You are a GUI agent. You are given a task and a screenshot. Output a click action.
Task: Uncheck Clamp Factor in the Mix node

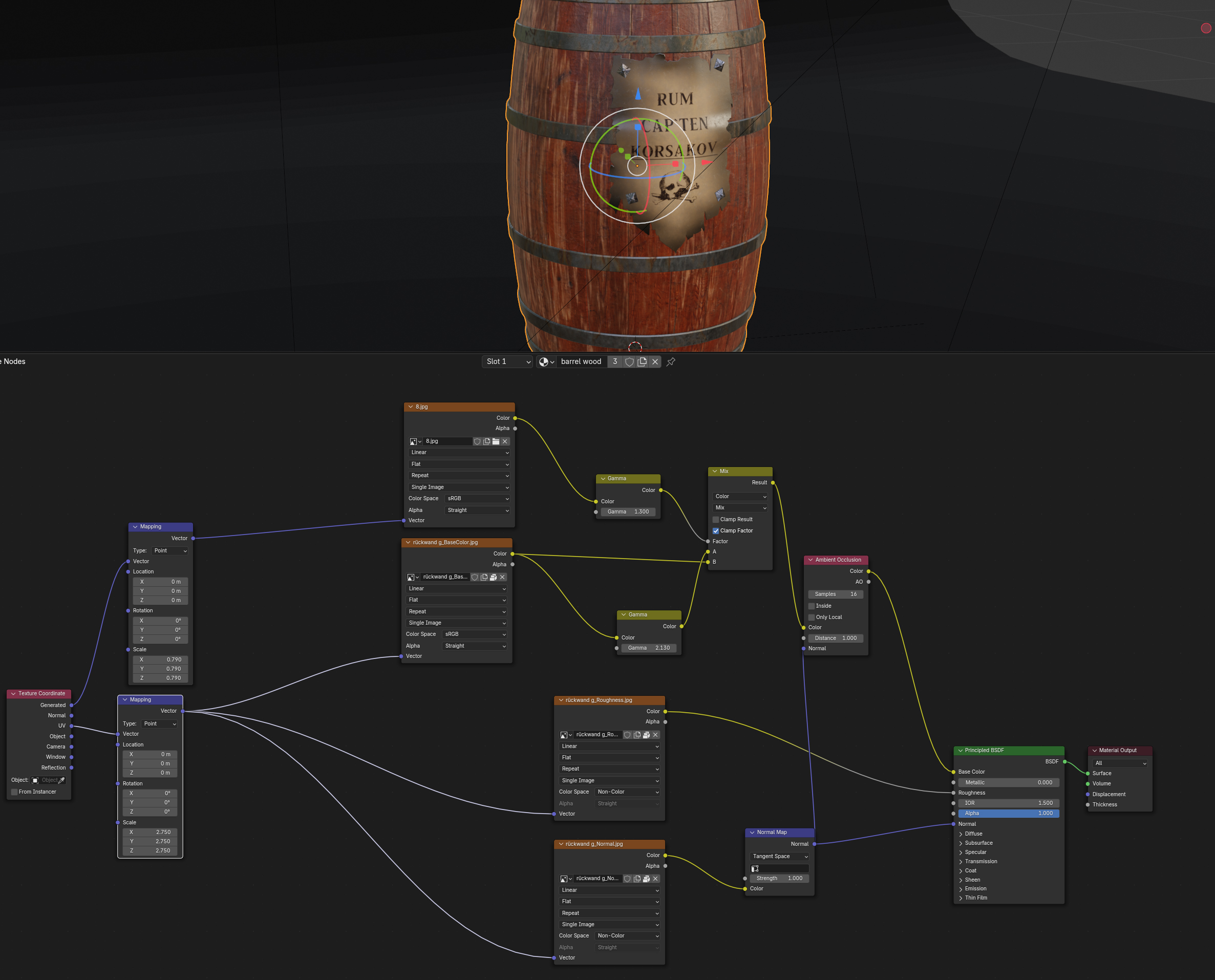tap(716, 530)
